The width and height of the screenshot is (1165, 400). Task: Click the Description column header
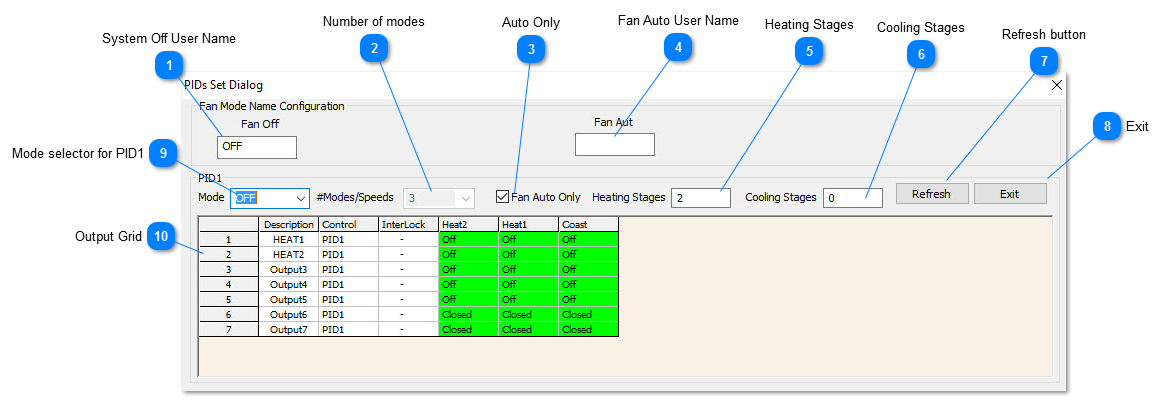pos(288,225)
